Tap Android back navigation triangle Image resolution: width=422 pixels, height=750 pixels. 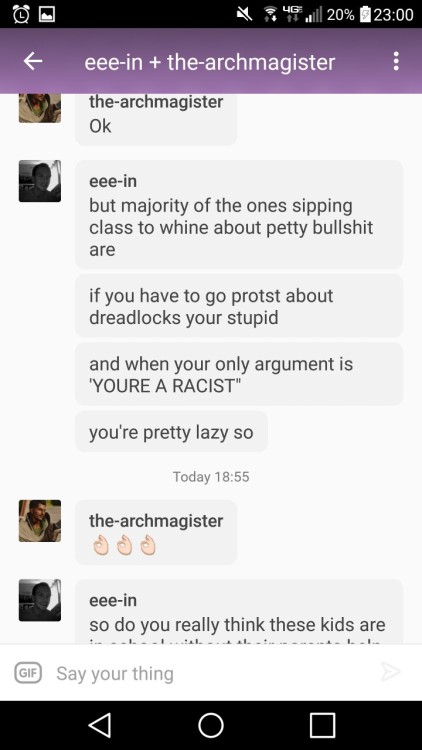point(100,725)
